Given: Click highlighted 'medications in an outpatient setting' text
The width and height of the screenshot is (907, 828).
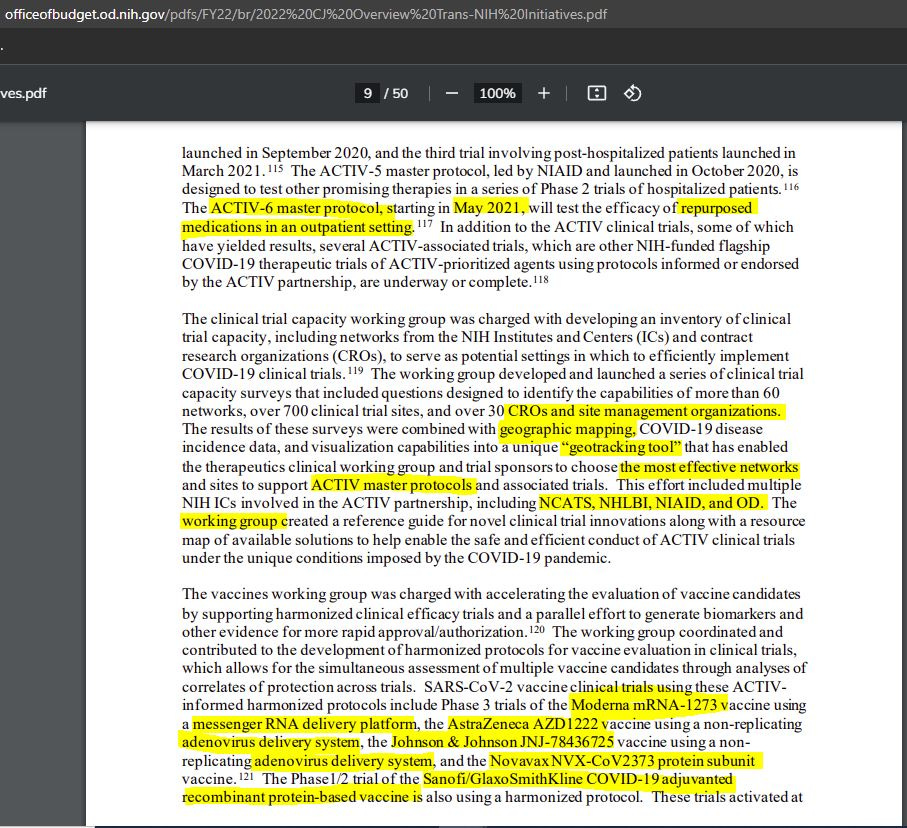Looking at the screenshot, I should pyautogui.click(x=297, y=227).
